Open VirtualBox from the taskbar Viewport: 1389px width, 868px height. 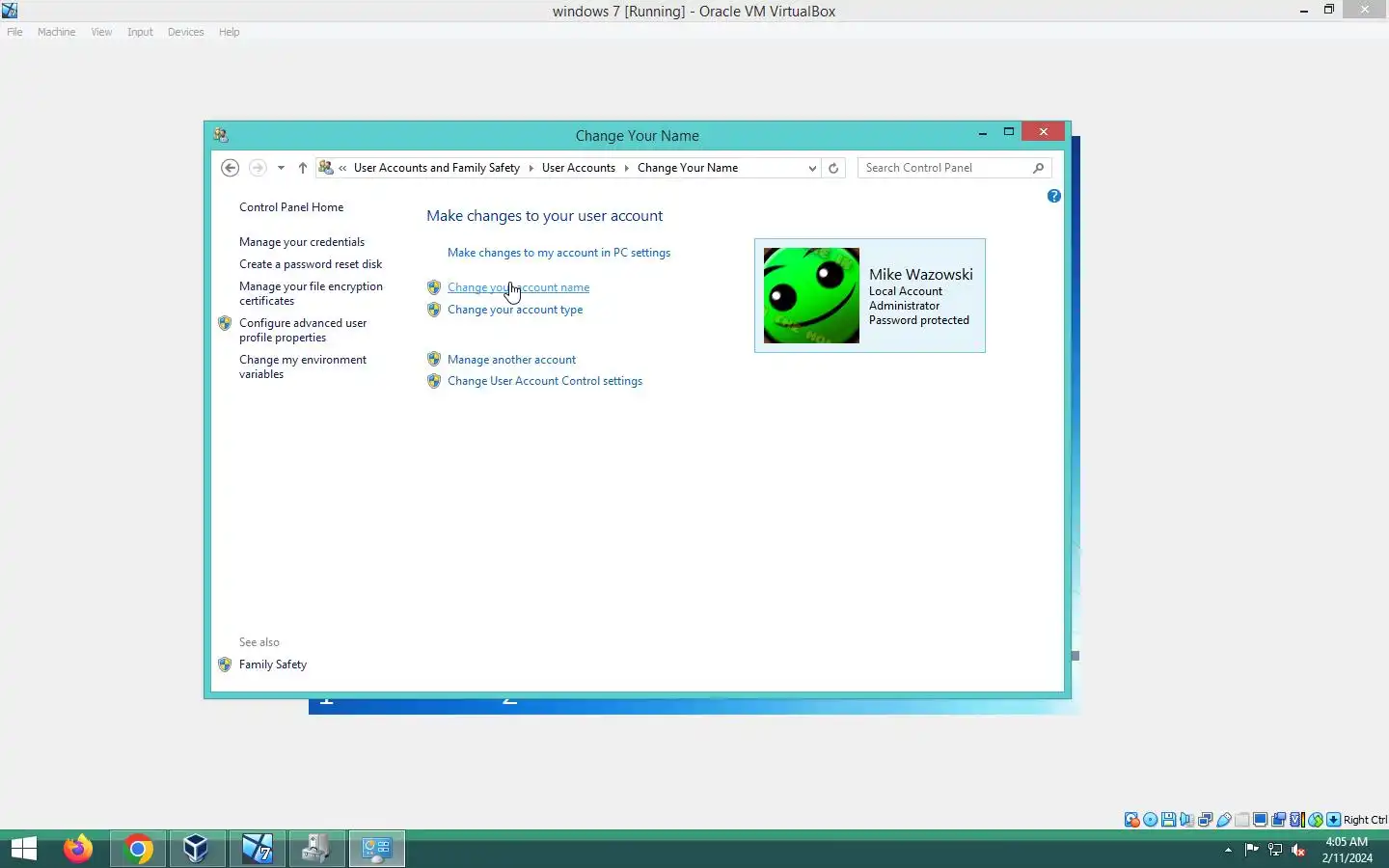point(197,849)
